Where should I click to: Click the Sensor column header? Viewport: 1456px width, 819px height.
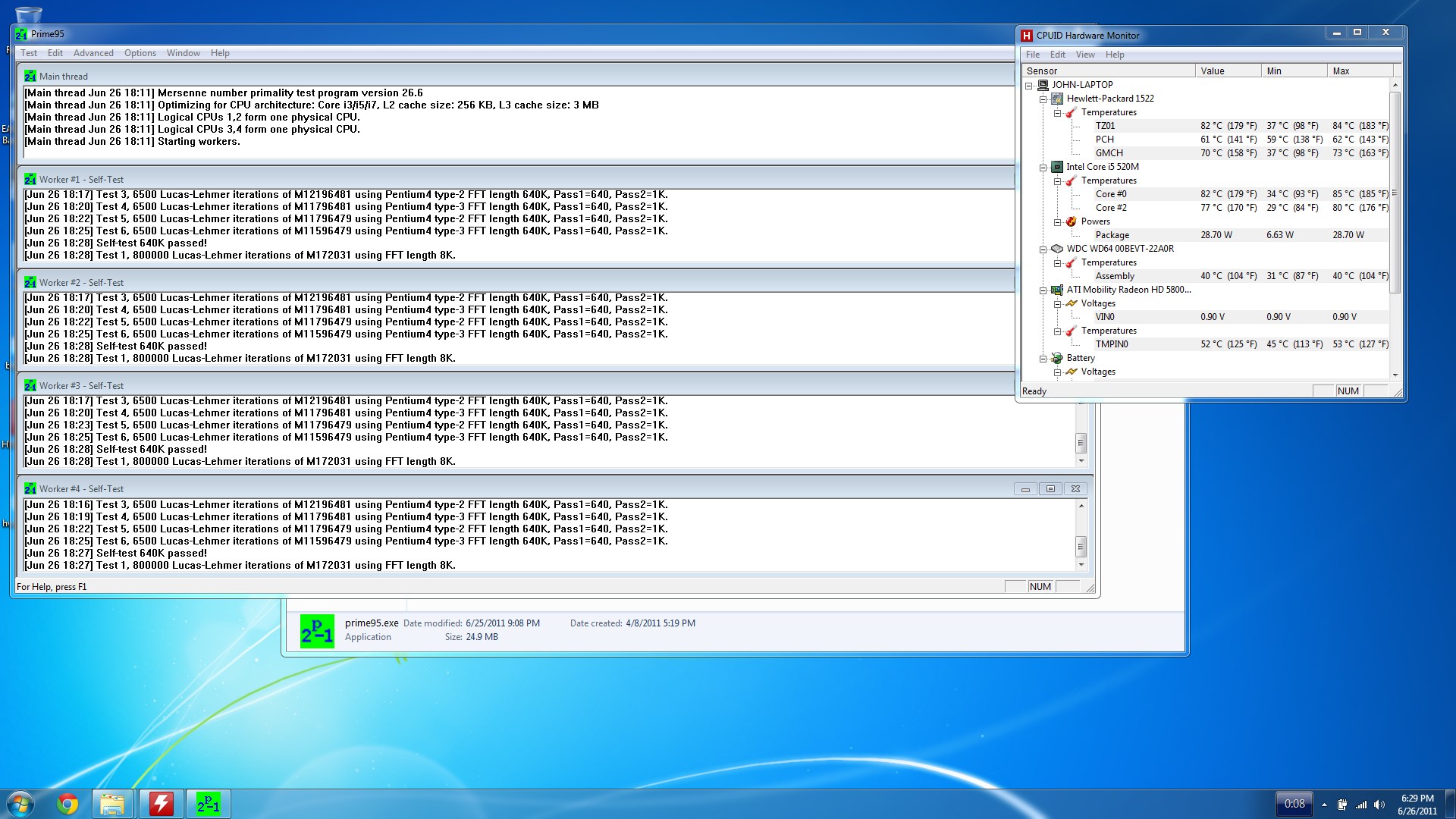[x=1109, y=71]
